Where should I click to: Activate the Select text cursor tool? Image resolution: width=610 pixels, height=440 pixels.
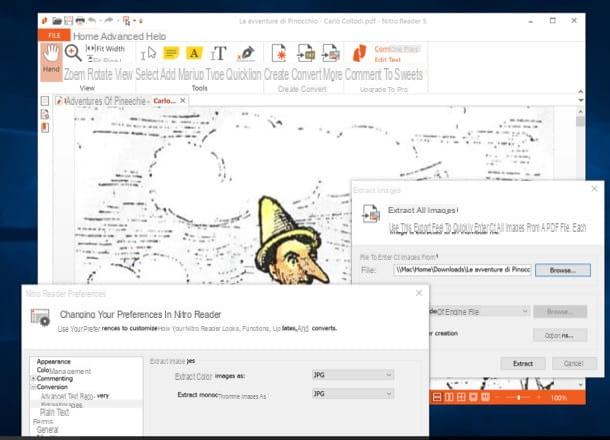click(148, 54)
